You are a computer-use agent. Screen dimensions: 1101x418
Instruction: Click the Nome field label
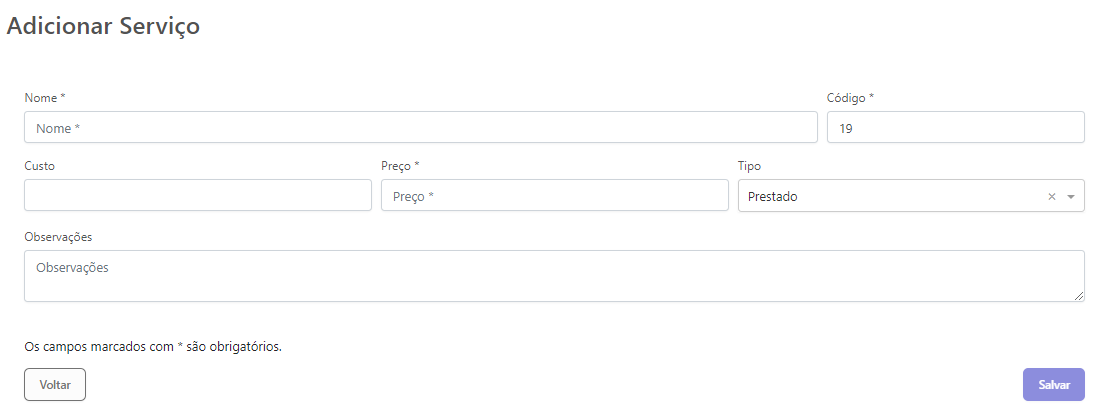click(x=44, y=98)
